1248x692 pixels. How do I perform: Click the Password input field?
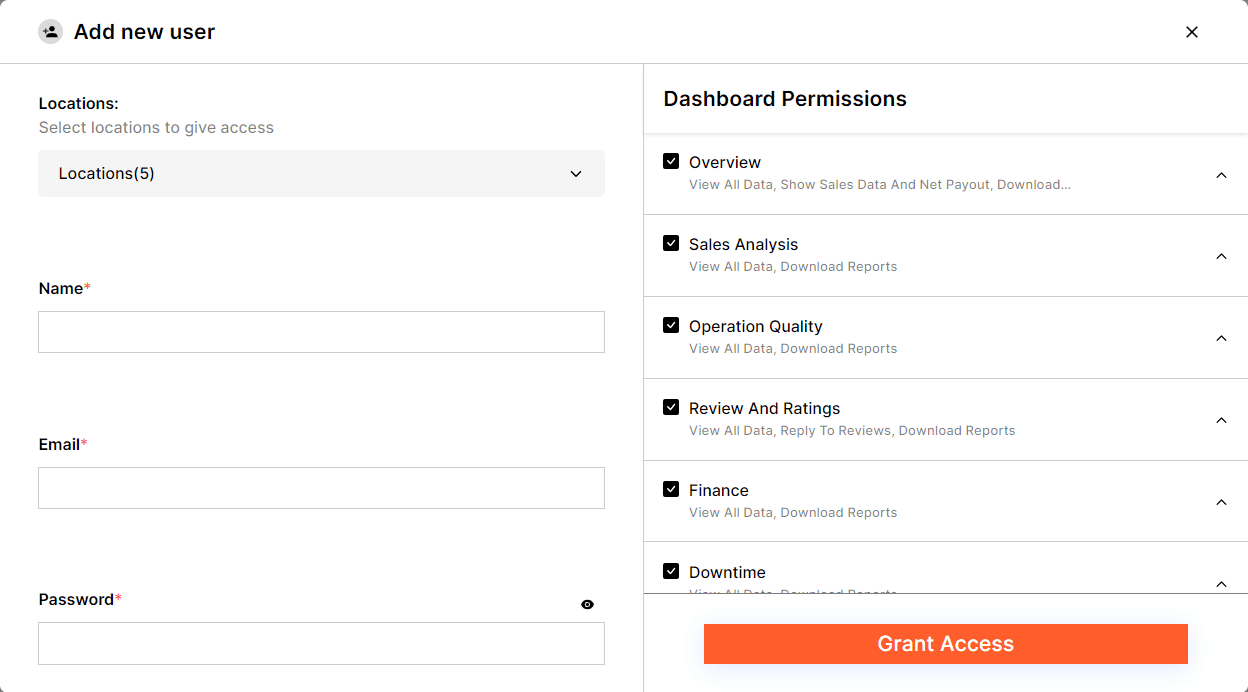click(321, 644)
